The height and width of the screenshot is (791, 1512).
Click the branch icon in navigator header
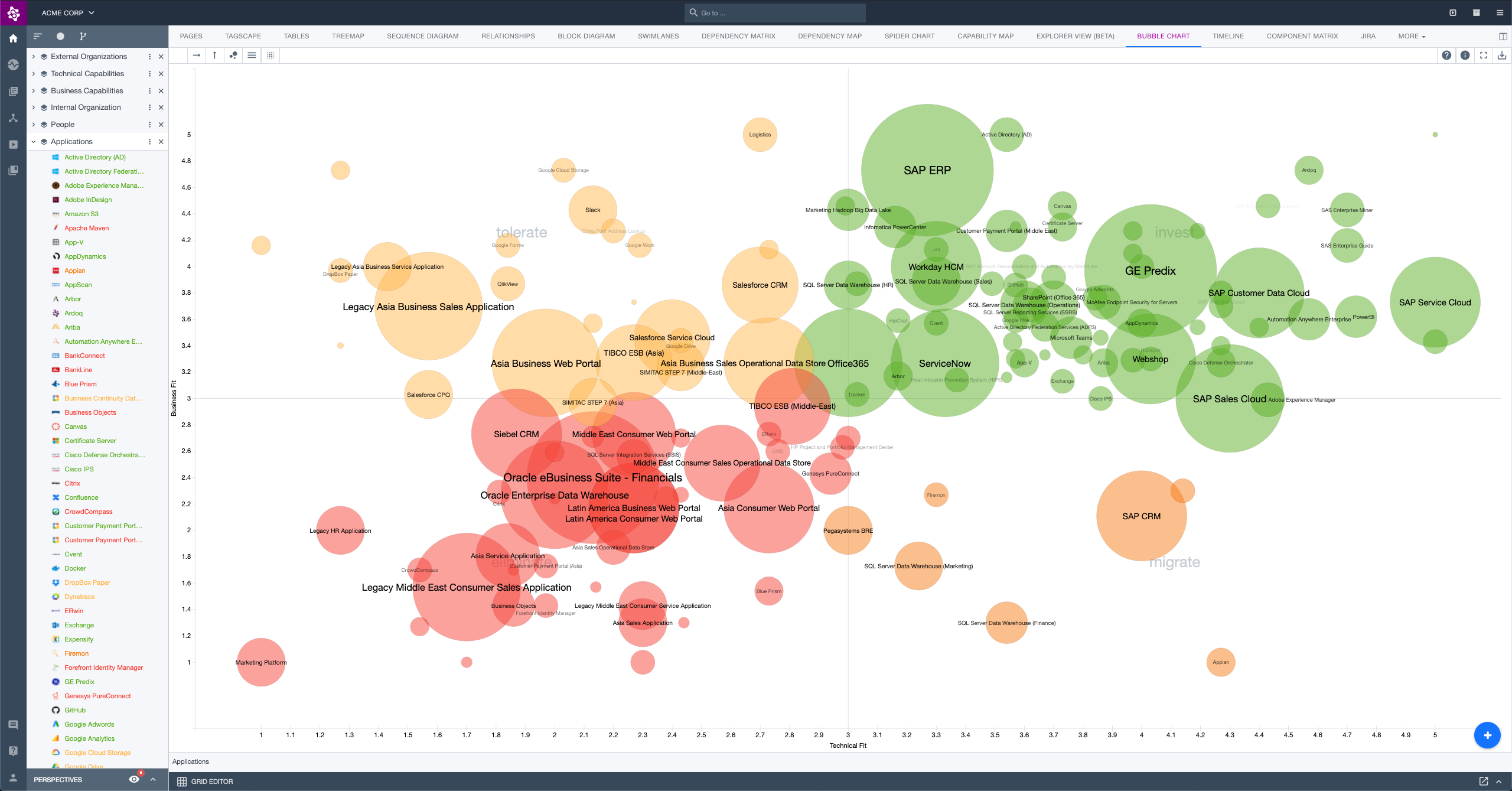83,37
